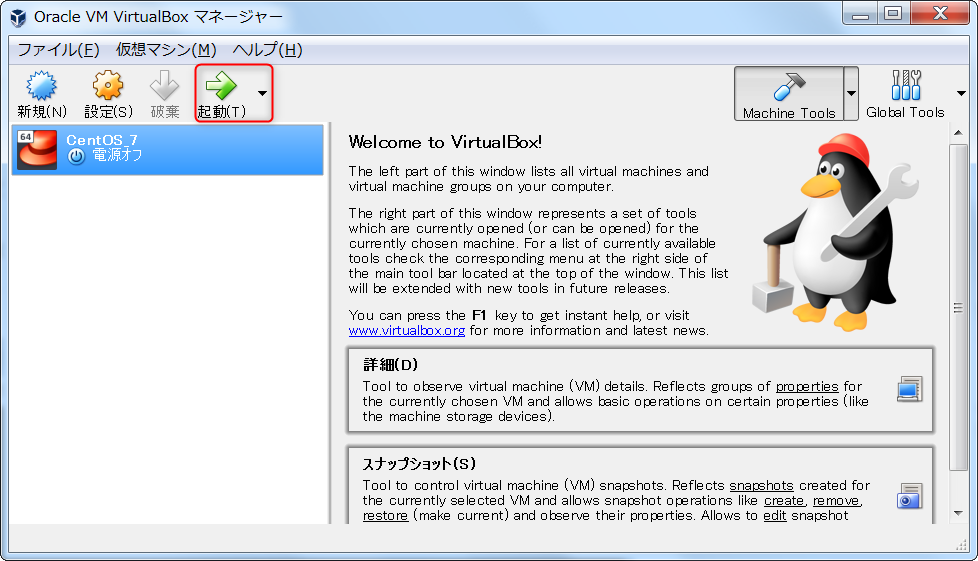Maximize the VirtualBox manager window
This screenshot has width=978, height=561.
coord(893,13)
